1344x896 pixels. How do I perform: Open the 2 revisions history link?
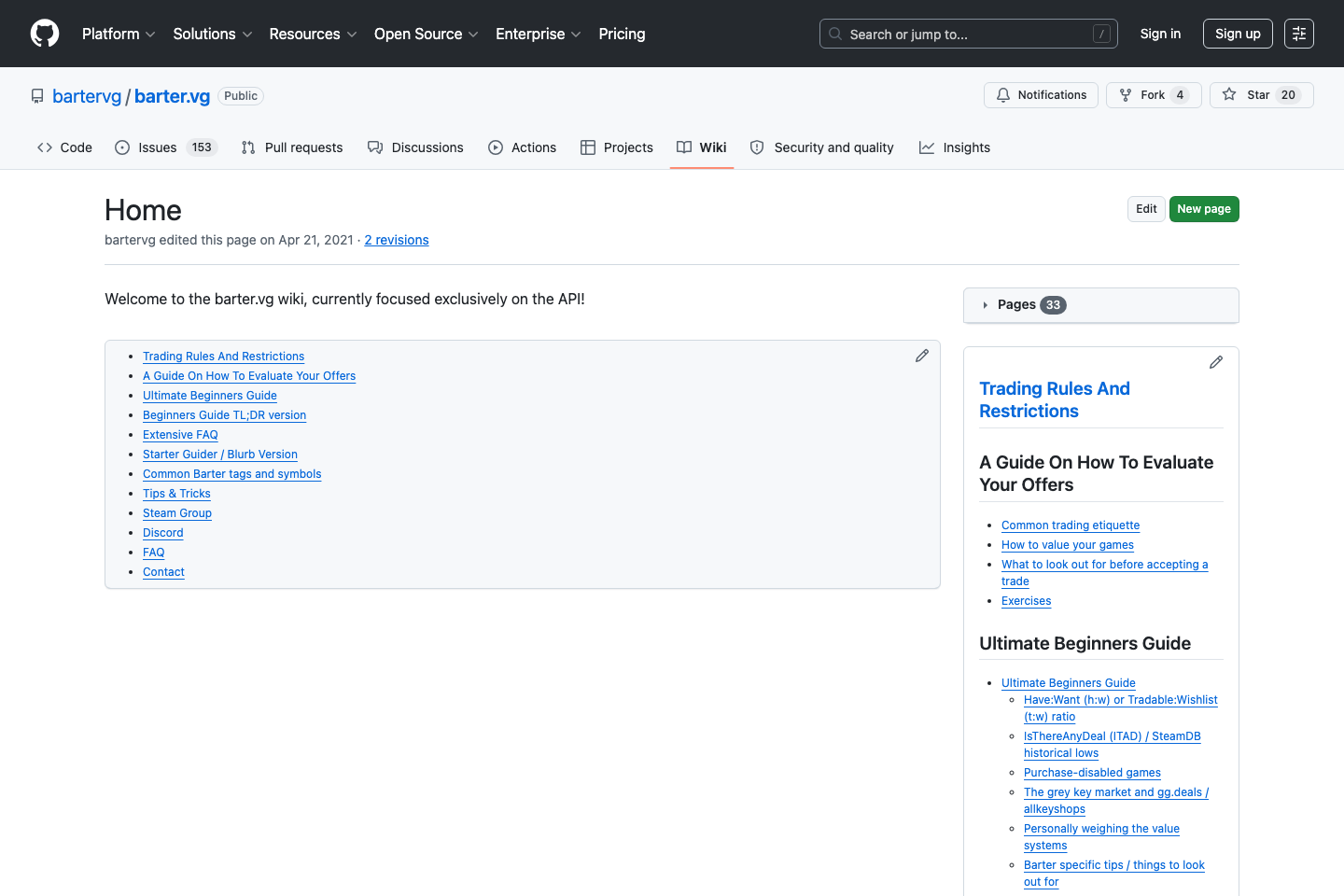pos(396,240)
